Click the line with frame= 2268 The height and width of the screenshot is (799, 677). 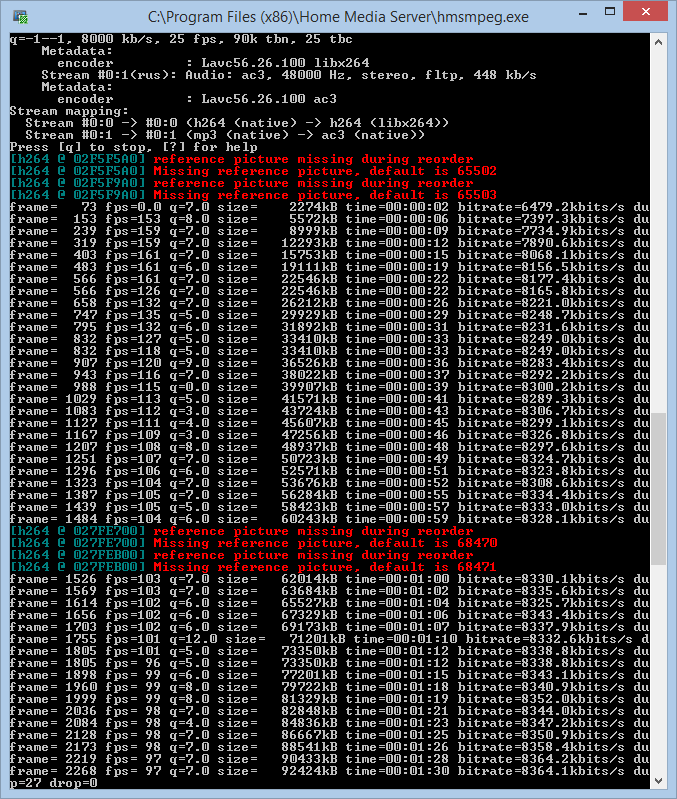pyautogui.click(x=329, y=771)
